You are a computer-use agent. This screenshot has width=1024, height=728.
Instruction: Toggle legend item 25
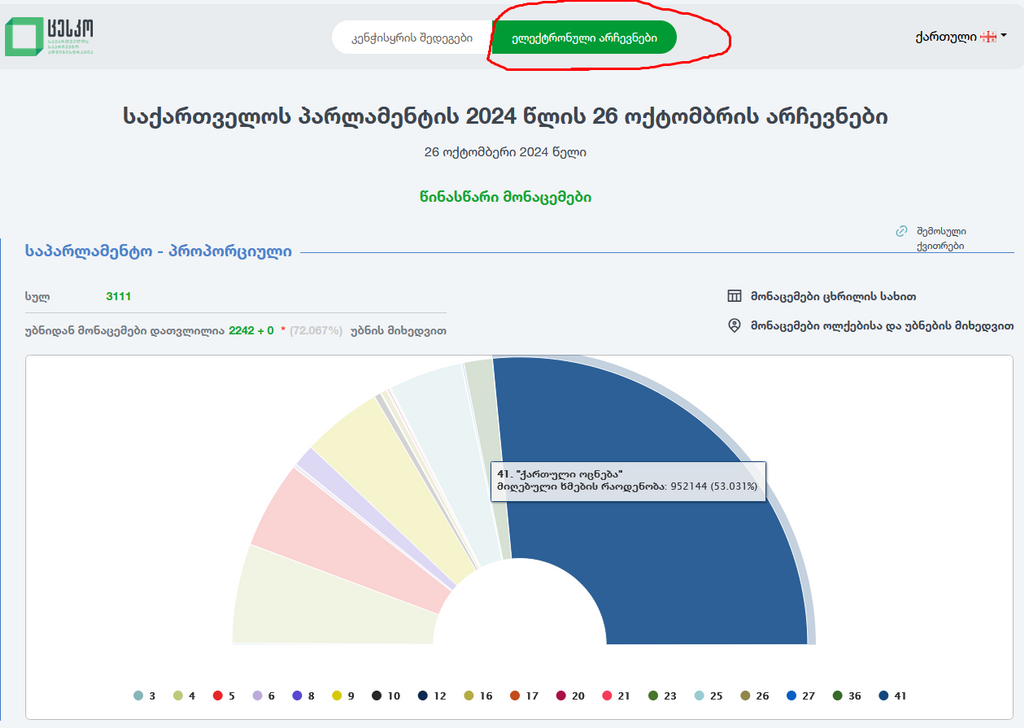[709, 695]
